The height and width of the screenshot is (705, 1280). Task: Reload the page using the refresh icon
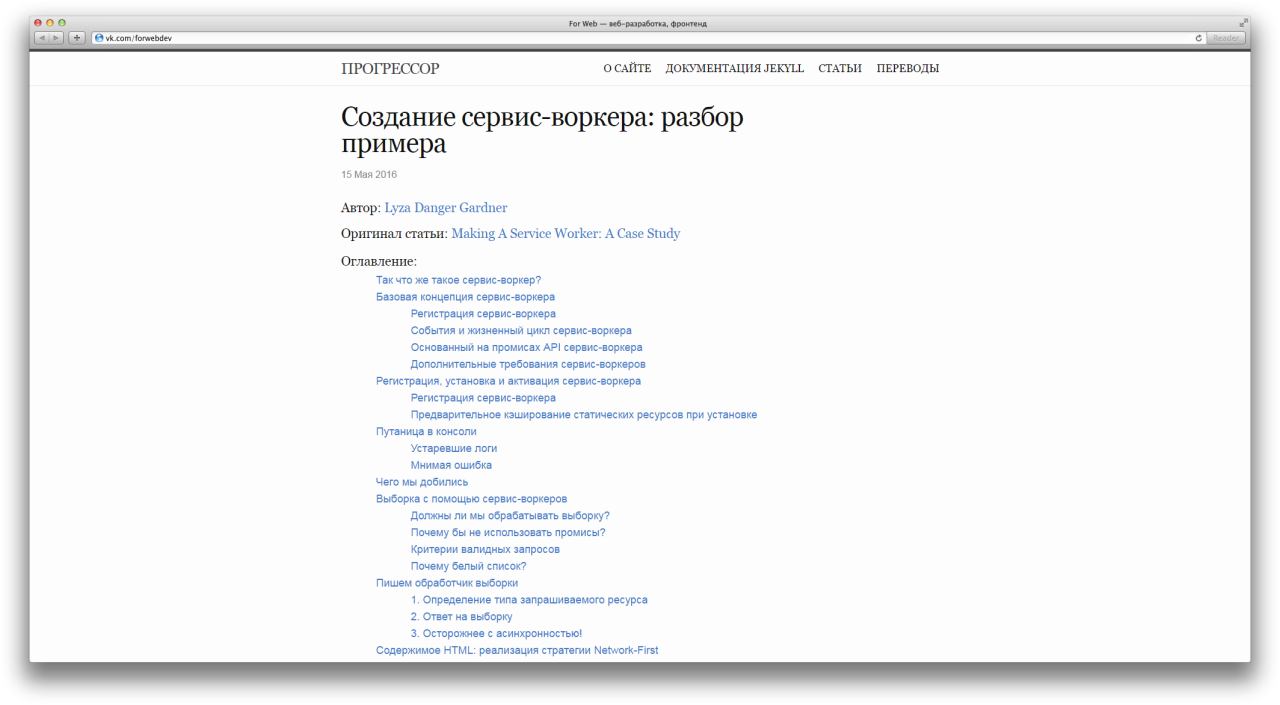(x=1199, y=38)
